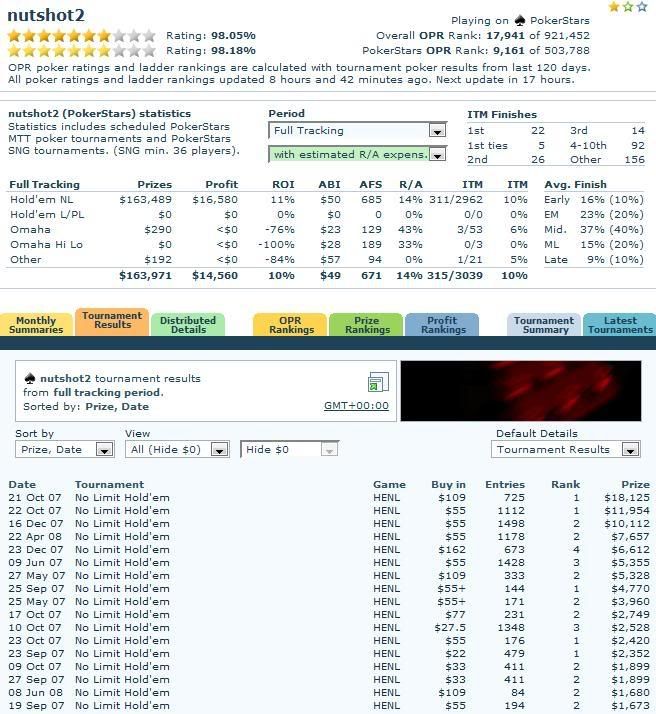Click the first row star rating bar
Image resolution: width=656 pixels, height=714 pixels.
point(82,36)
